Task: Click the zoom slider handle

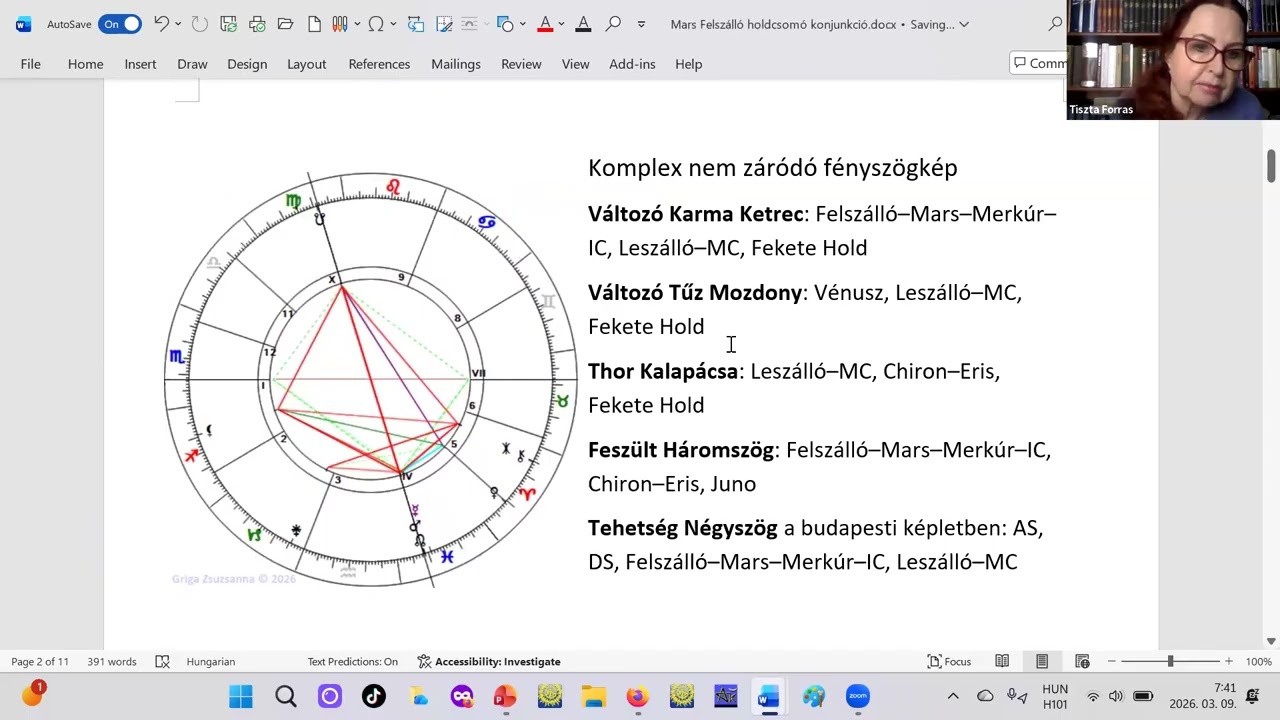Action: point(1170,661)
